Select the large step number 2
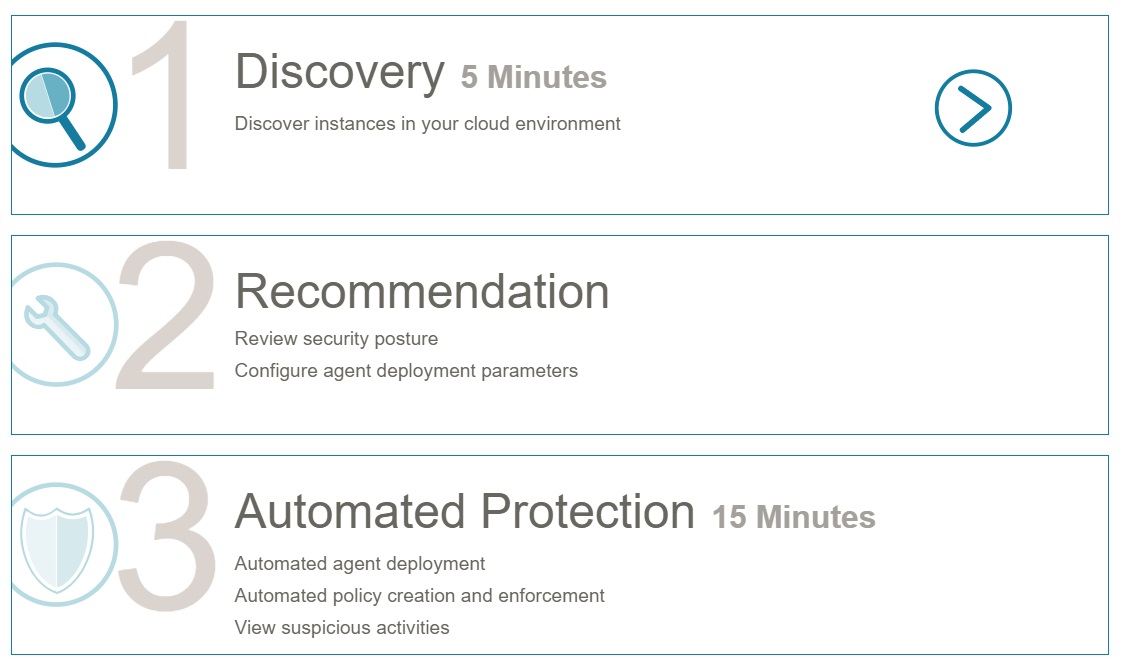The image size is (1127, 670). coord(165,315)
